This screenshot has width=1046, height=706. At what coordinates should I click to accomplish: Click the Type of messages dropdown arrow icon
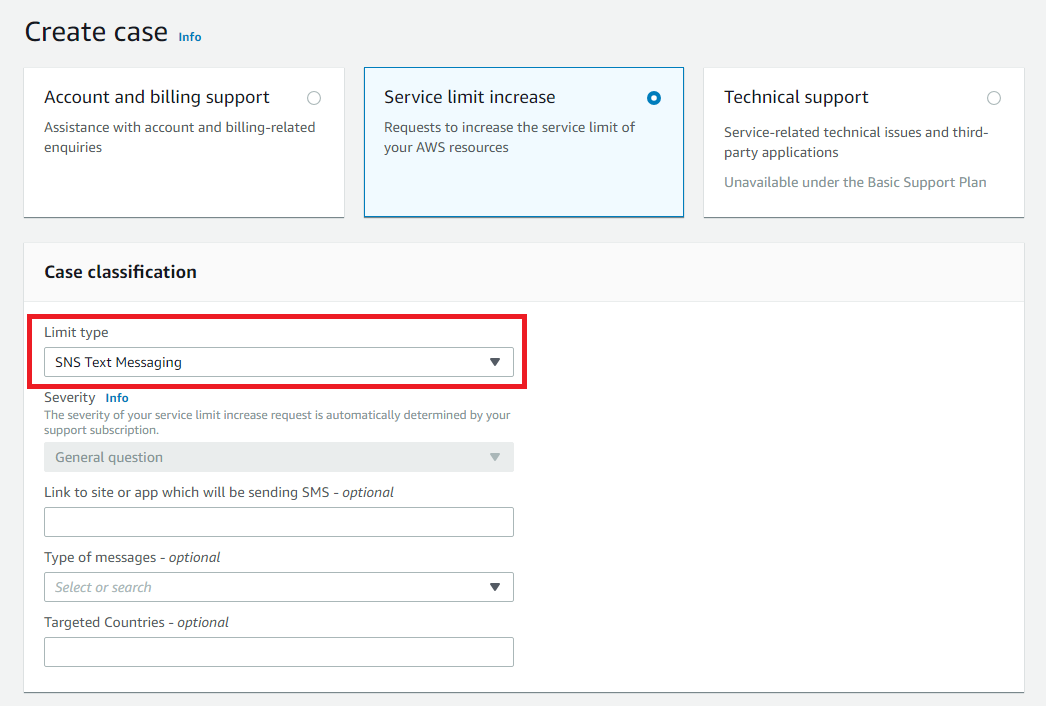pos(495,587)
